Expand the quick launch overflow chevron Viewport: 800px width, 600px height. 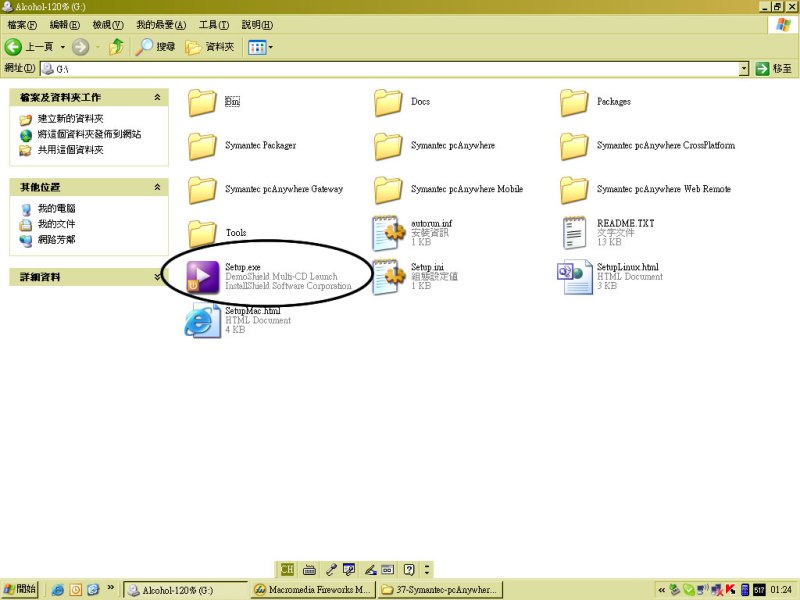coord(111,588)
